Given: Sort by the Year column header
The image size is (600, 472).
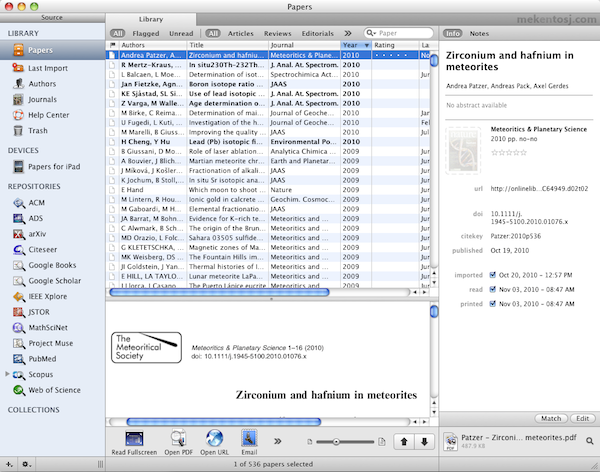Looking at the screenshot, I should [x=355, y=45].
